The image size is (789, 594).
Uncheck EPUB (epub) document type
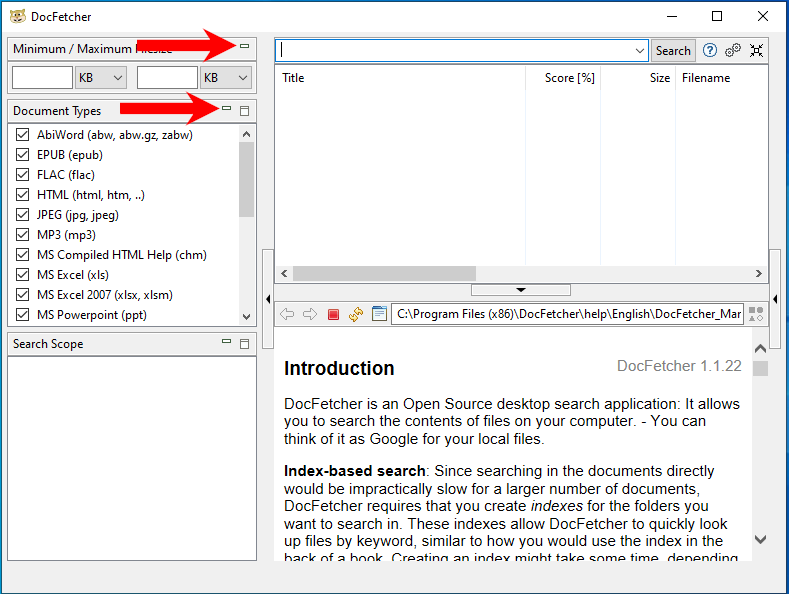22,155
